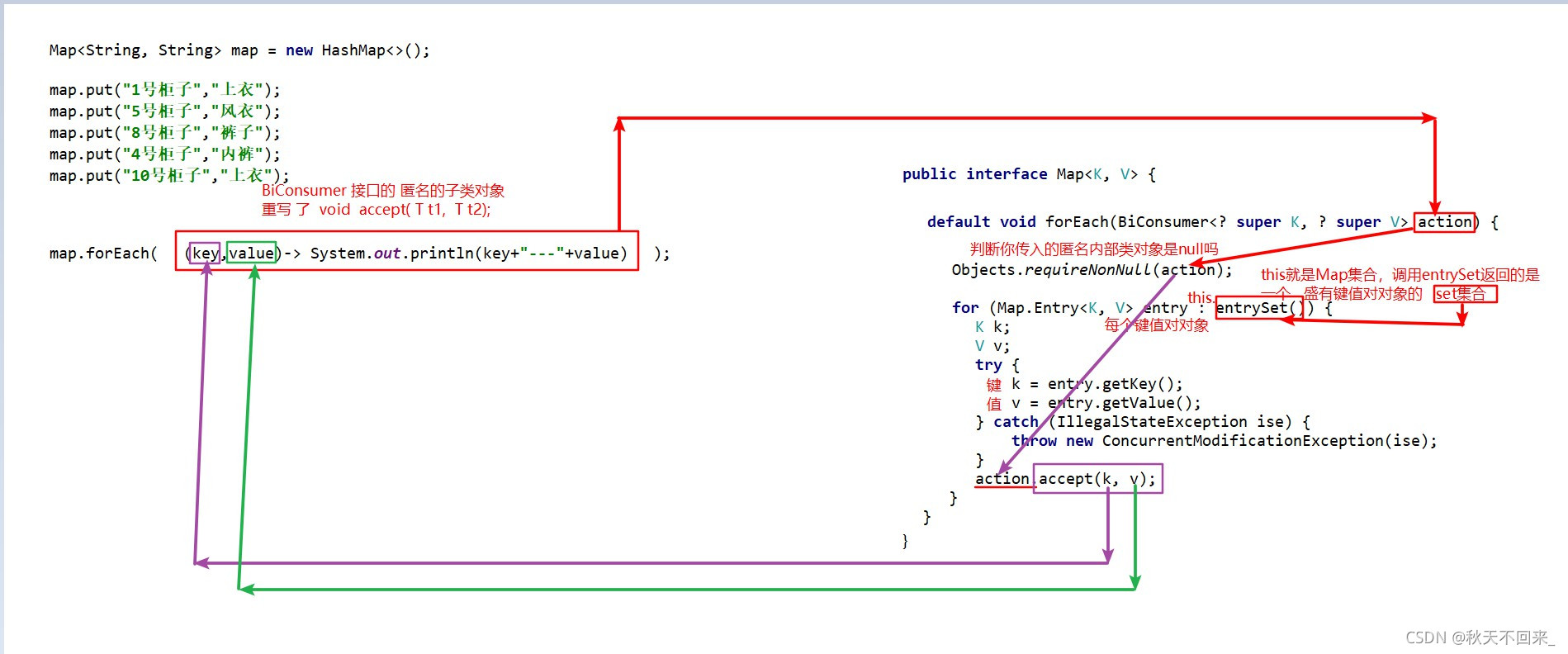
Task: Click the note '判断你传入的匿名内部类对象是null吗'
Action: click(1094, 249)
